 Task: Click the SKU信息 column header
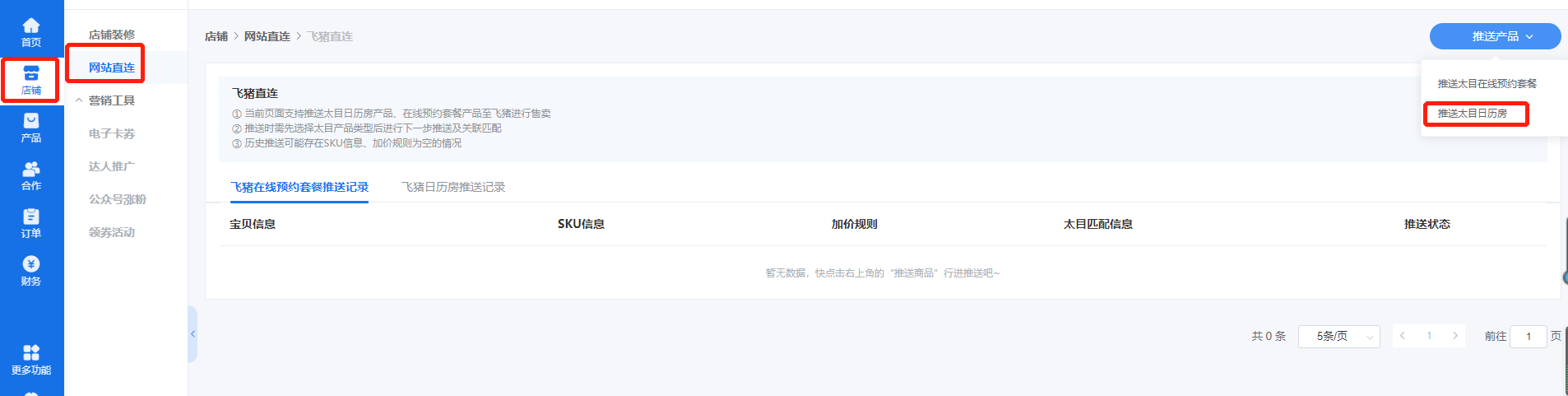(581, 224)
